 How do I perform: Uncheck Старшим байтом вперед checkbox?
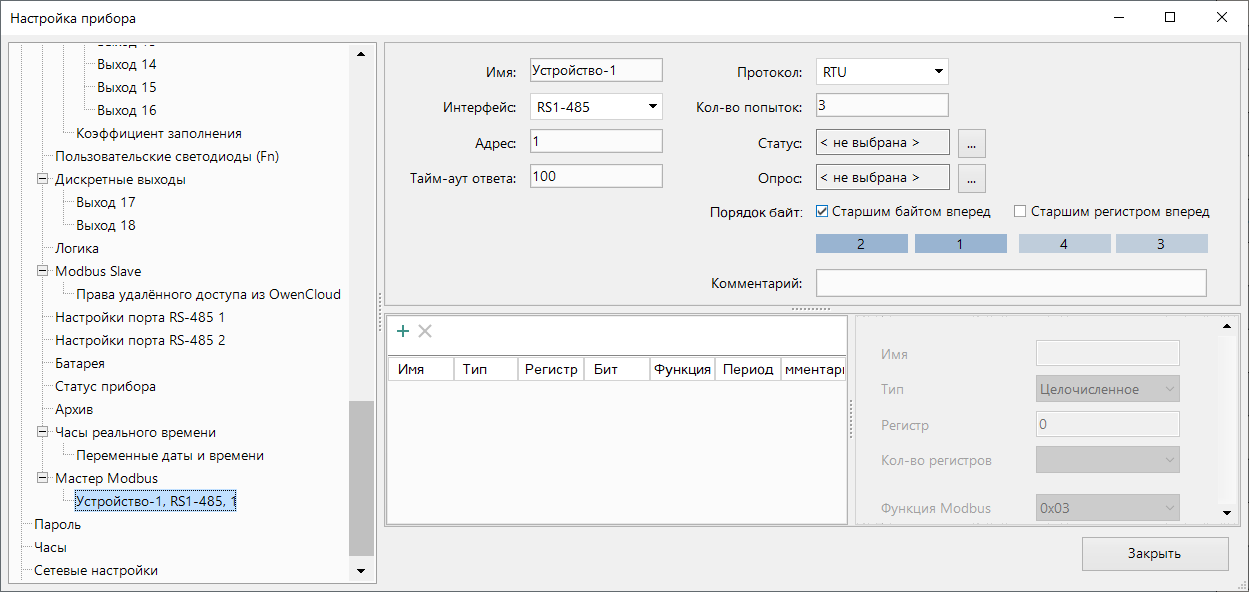click(822, 212)
